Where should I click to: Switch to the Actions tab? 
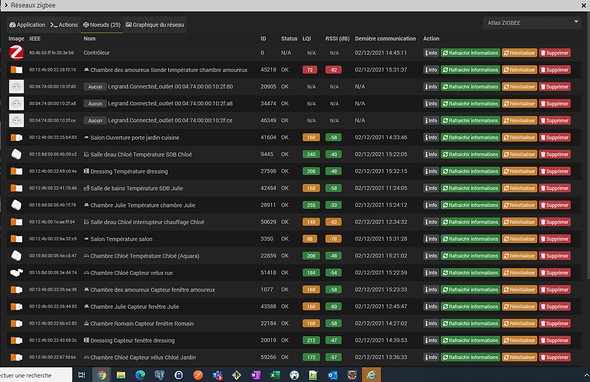[64, 25]
